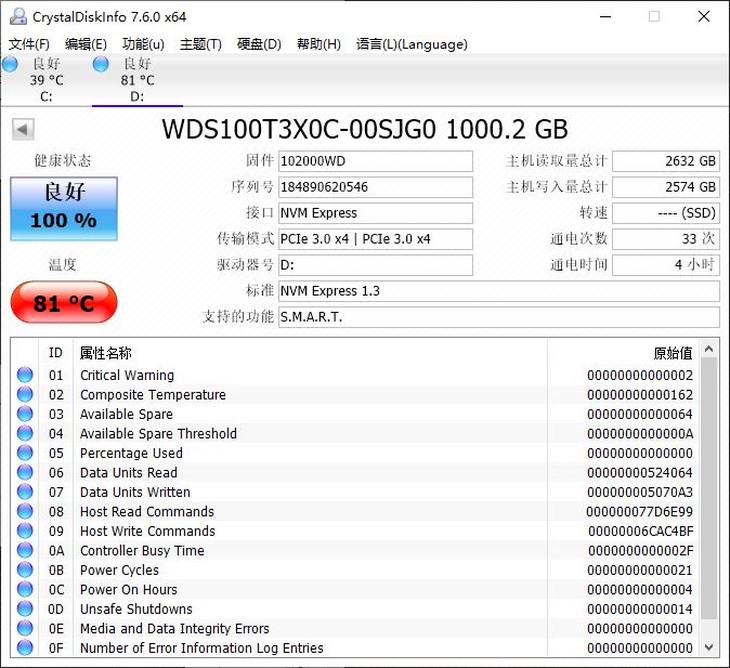This screenshot has height=668, width=730.
Task: Click the ID column header
Action: click(x=55, y=353)
